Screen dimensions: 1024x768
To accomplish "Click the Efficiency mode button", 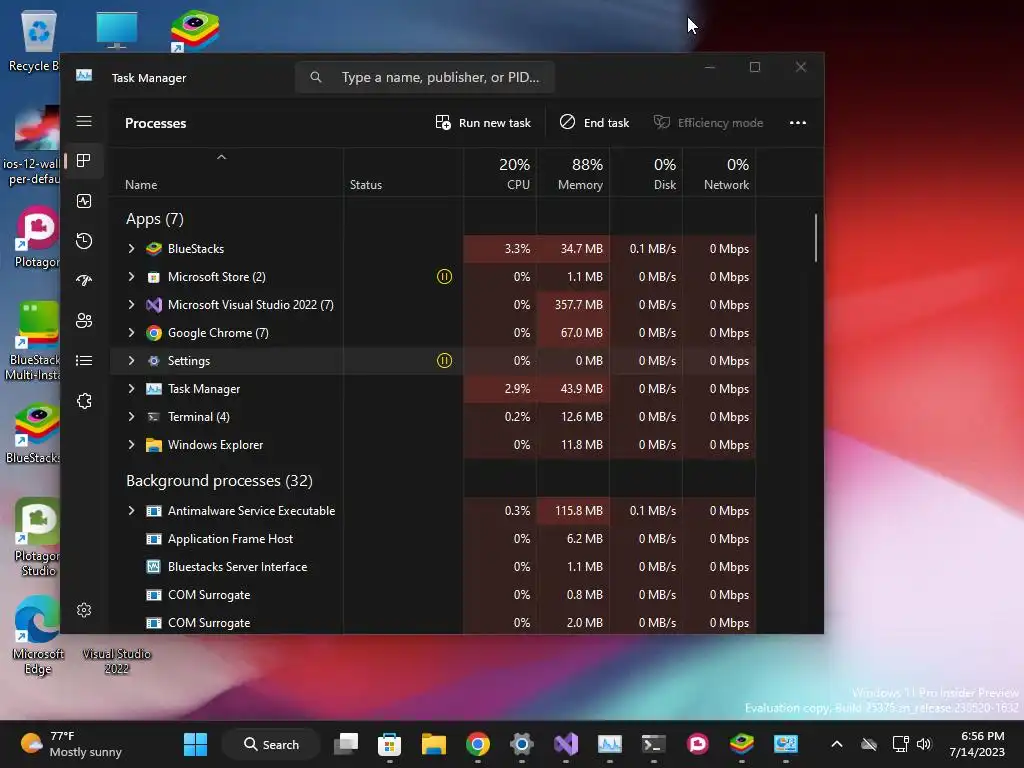I will pos(708,123).
